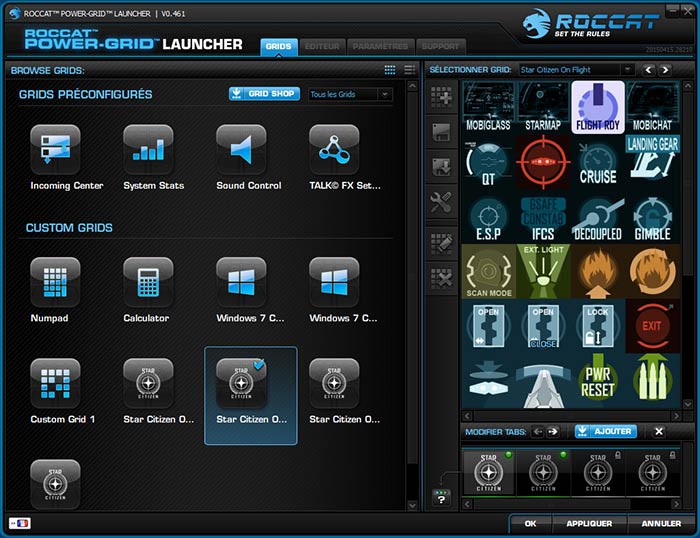Open the PARAMETRES tab
The width and height of the screenshot is (700, 538).
(380, 46)
